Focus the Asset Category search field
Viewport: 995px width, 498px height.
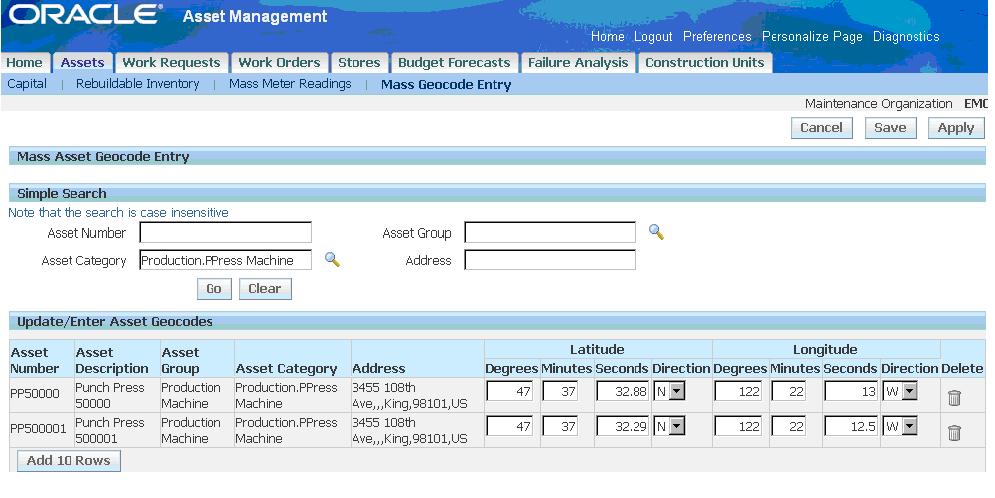click(225, 259)
